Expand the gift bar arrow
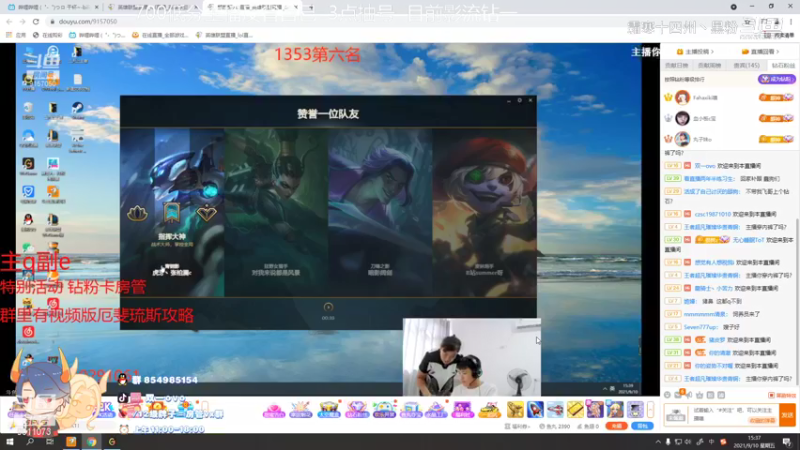800x450 pixels. [x=650, y=409]
